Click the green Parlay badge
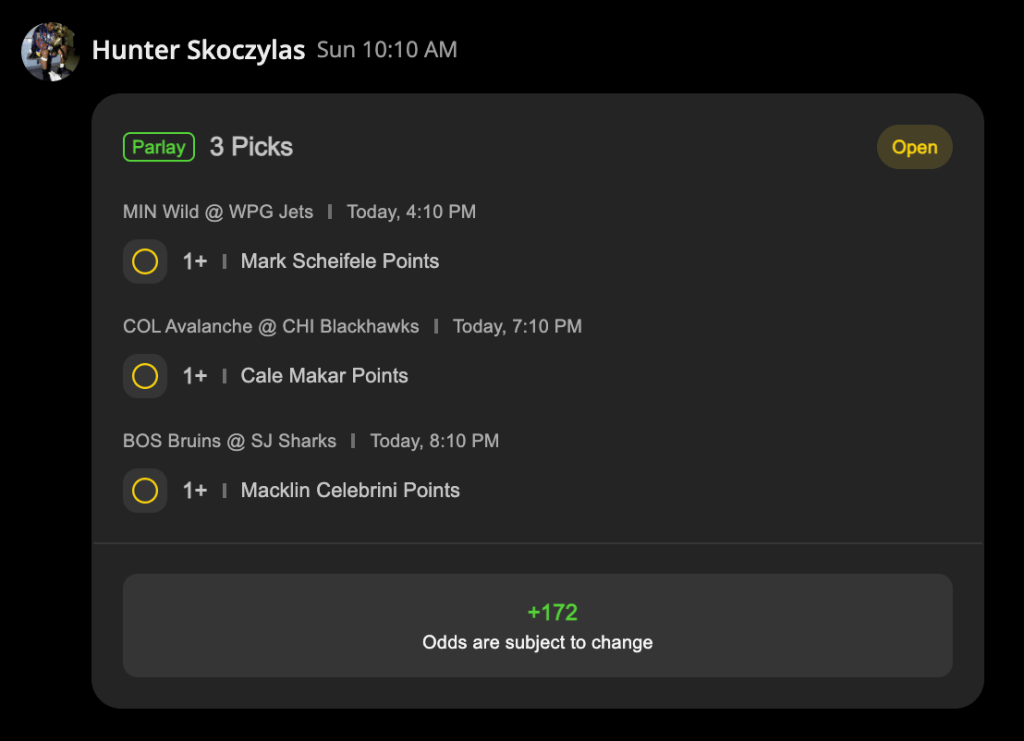The width and height of the screenshot is (1024, 741). tap(159, 147)
